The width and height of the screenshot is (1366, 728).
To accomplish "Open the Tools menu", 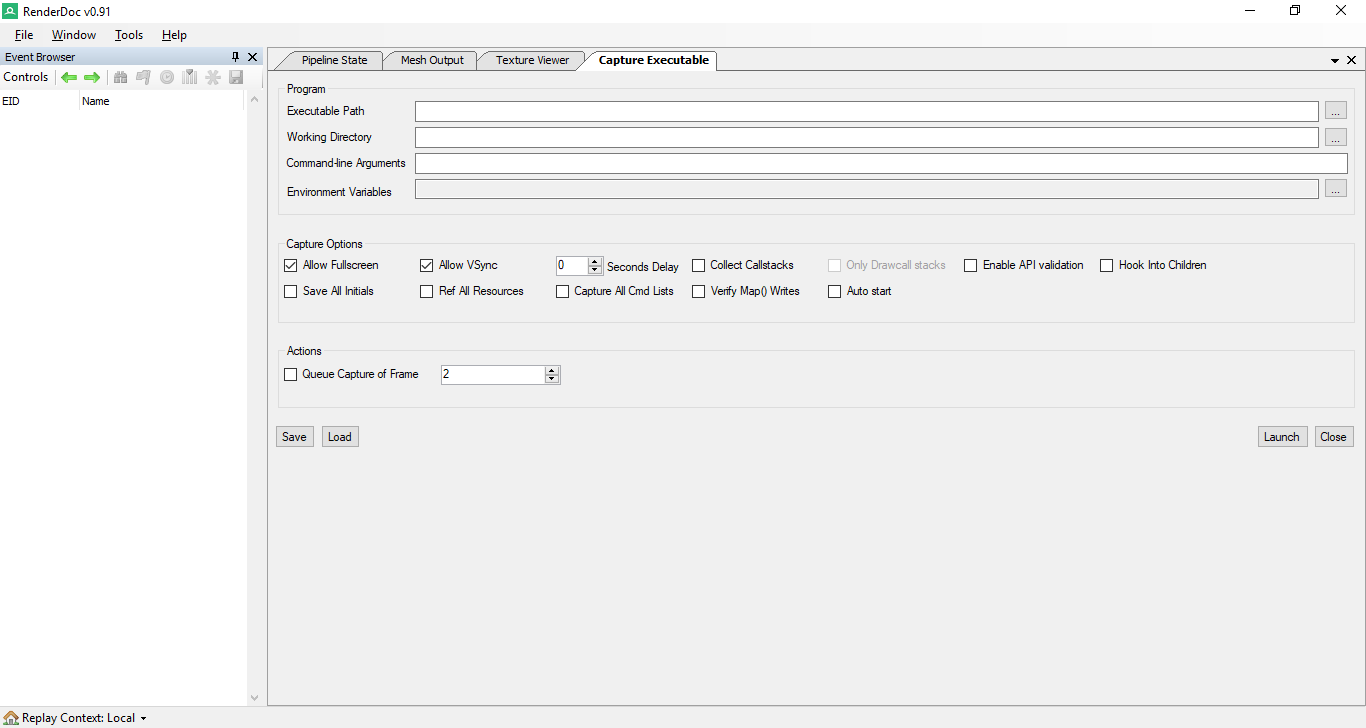I will coord(129,35).
